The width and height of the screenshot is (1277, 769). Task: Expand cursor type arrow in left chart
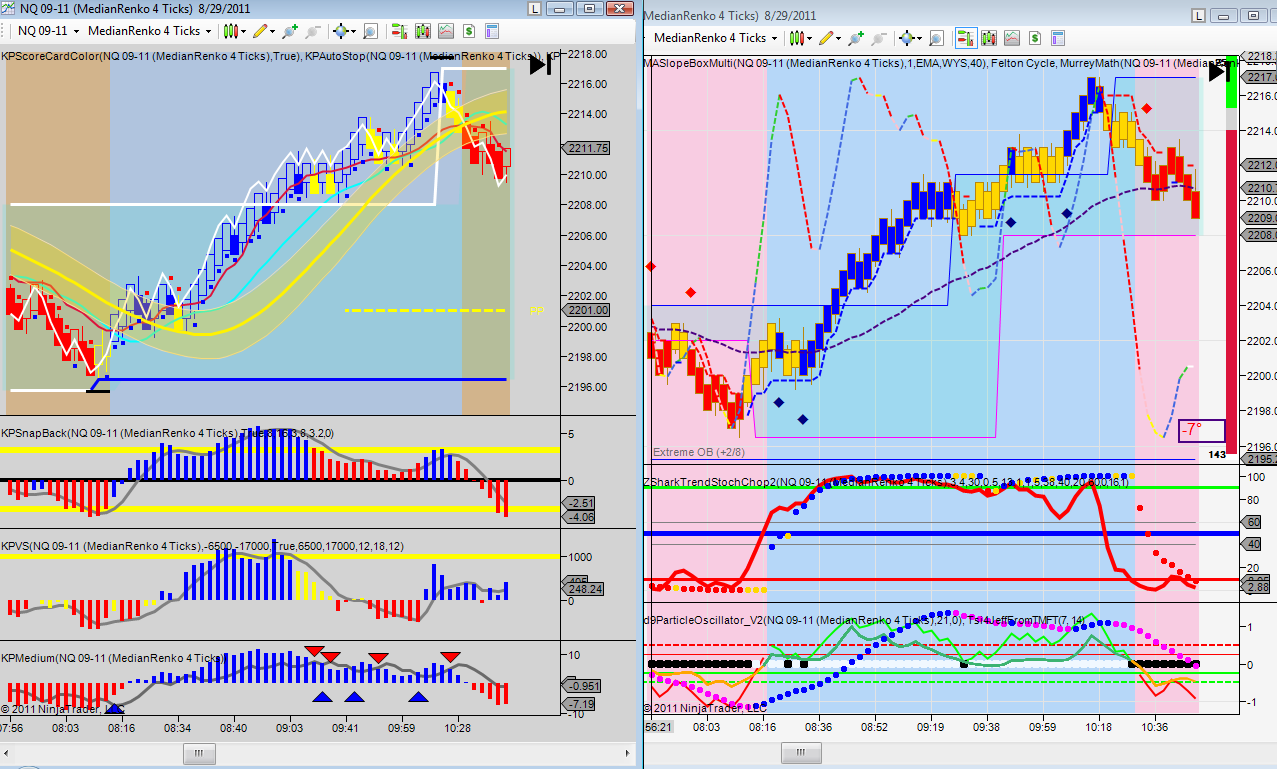click(x=352, y=32)
